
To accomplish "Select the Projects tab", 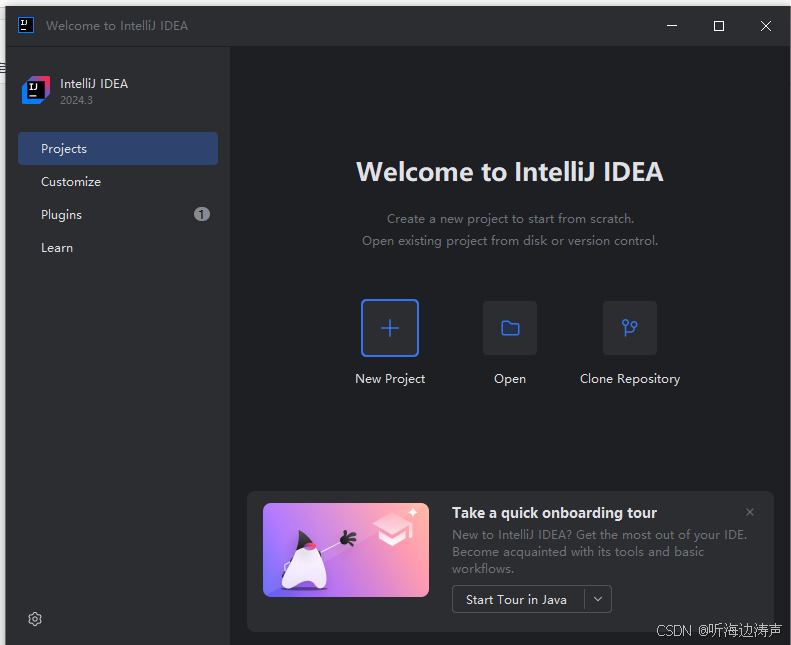I will tap(118, 148).
